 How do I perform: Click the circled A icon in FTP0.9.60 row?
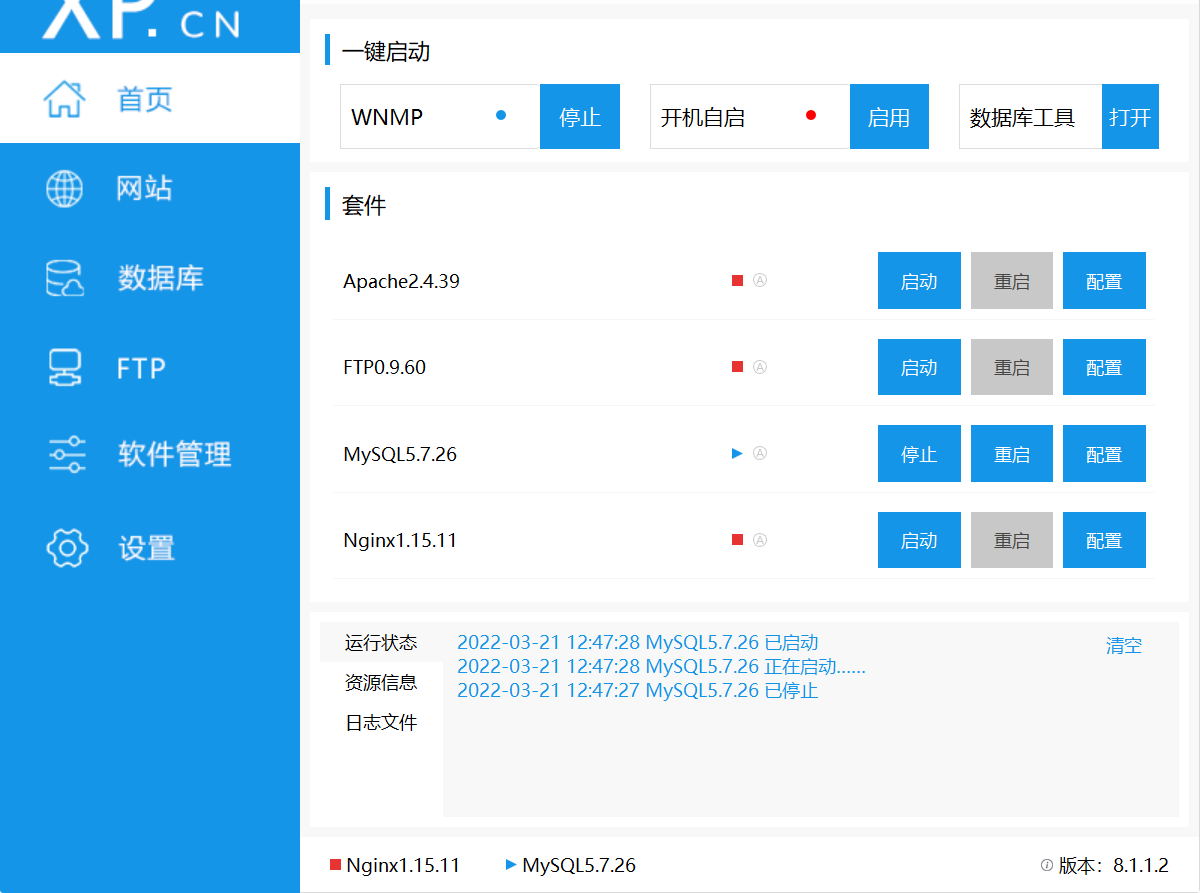click(x=759, y=367)
